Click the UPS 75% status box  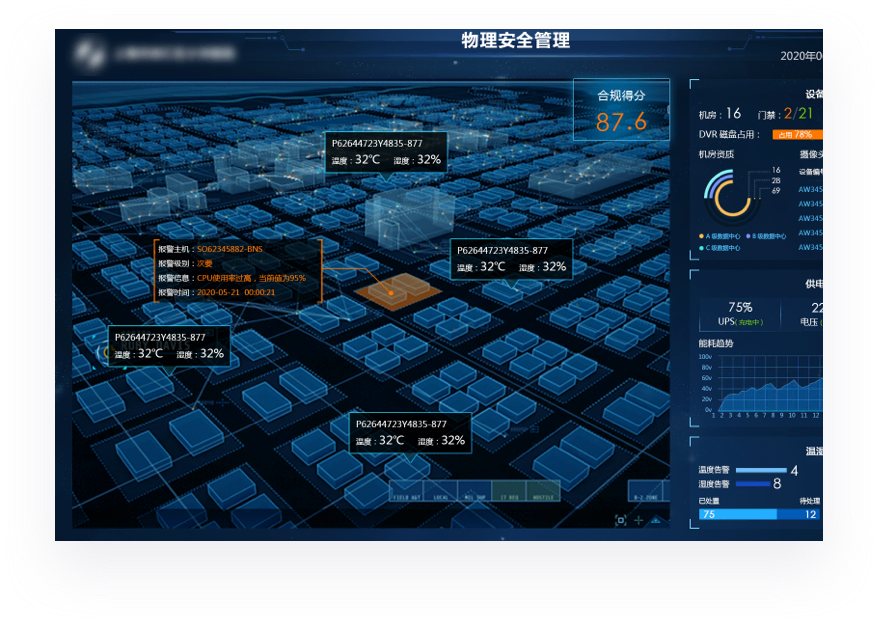pyautogui.click(x=740, y=314)
